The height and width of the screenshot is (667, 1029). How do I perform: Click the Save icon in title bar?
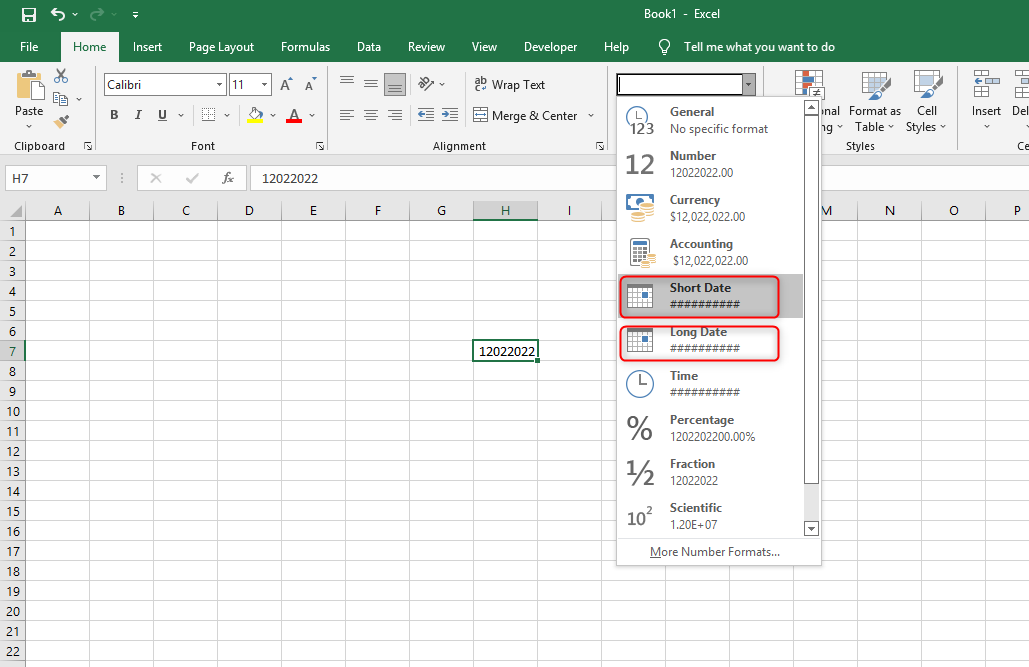pos(29,15)
